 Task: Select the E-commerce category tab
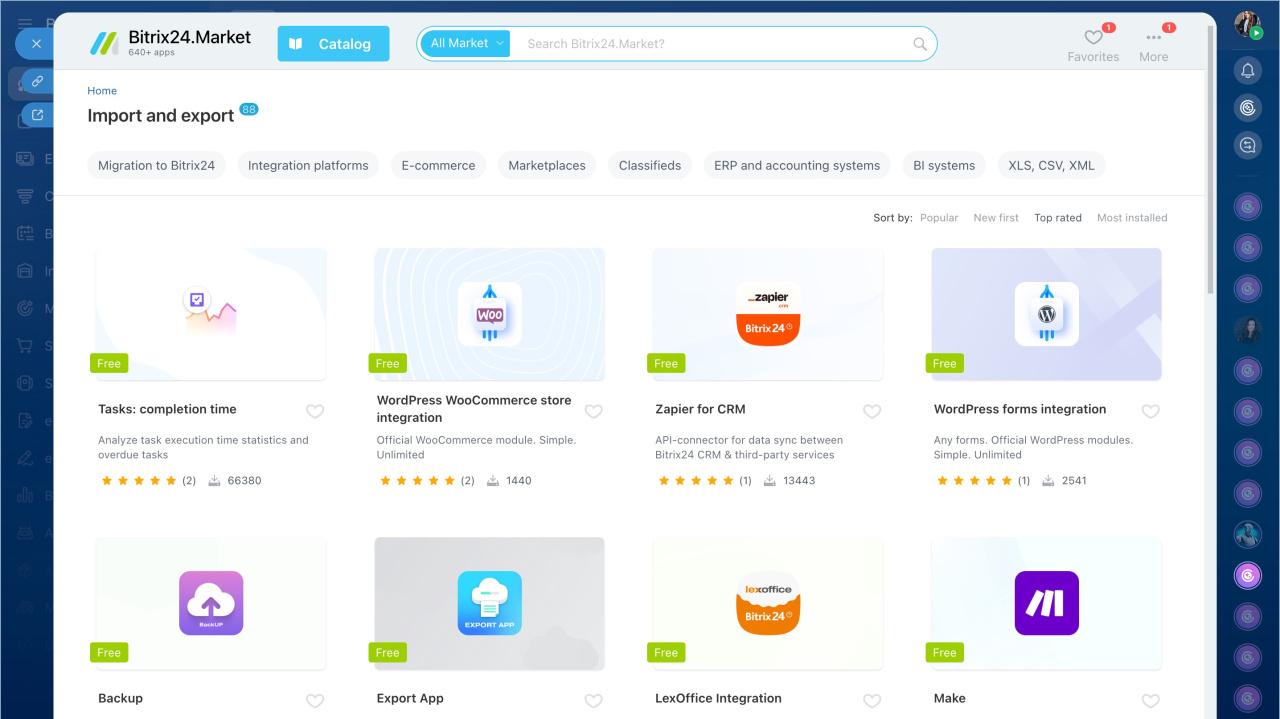pyautogui.click(x=438, y=166)
